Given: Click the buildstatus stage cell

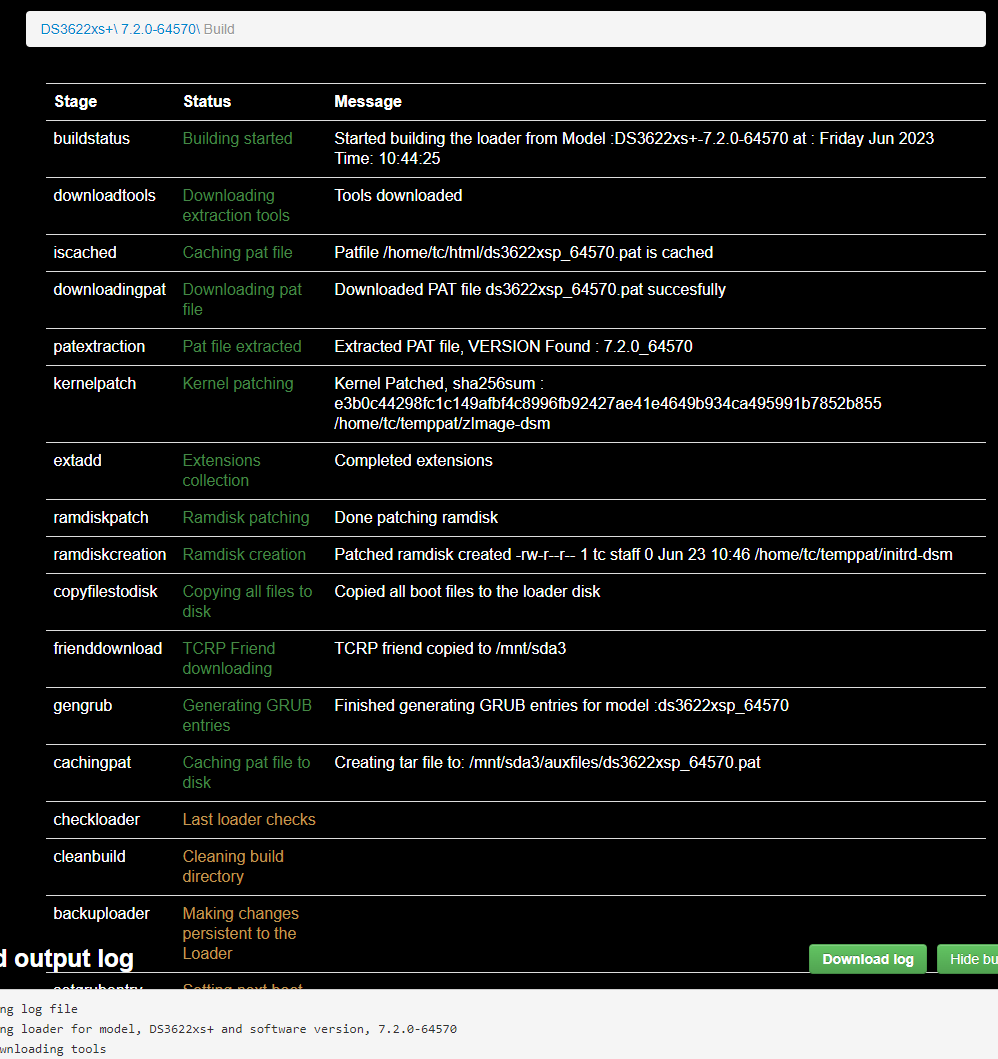Looking at the screenshot, I should pyautogui.click(x=92, y=138).
